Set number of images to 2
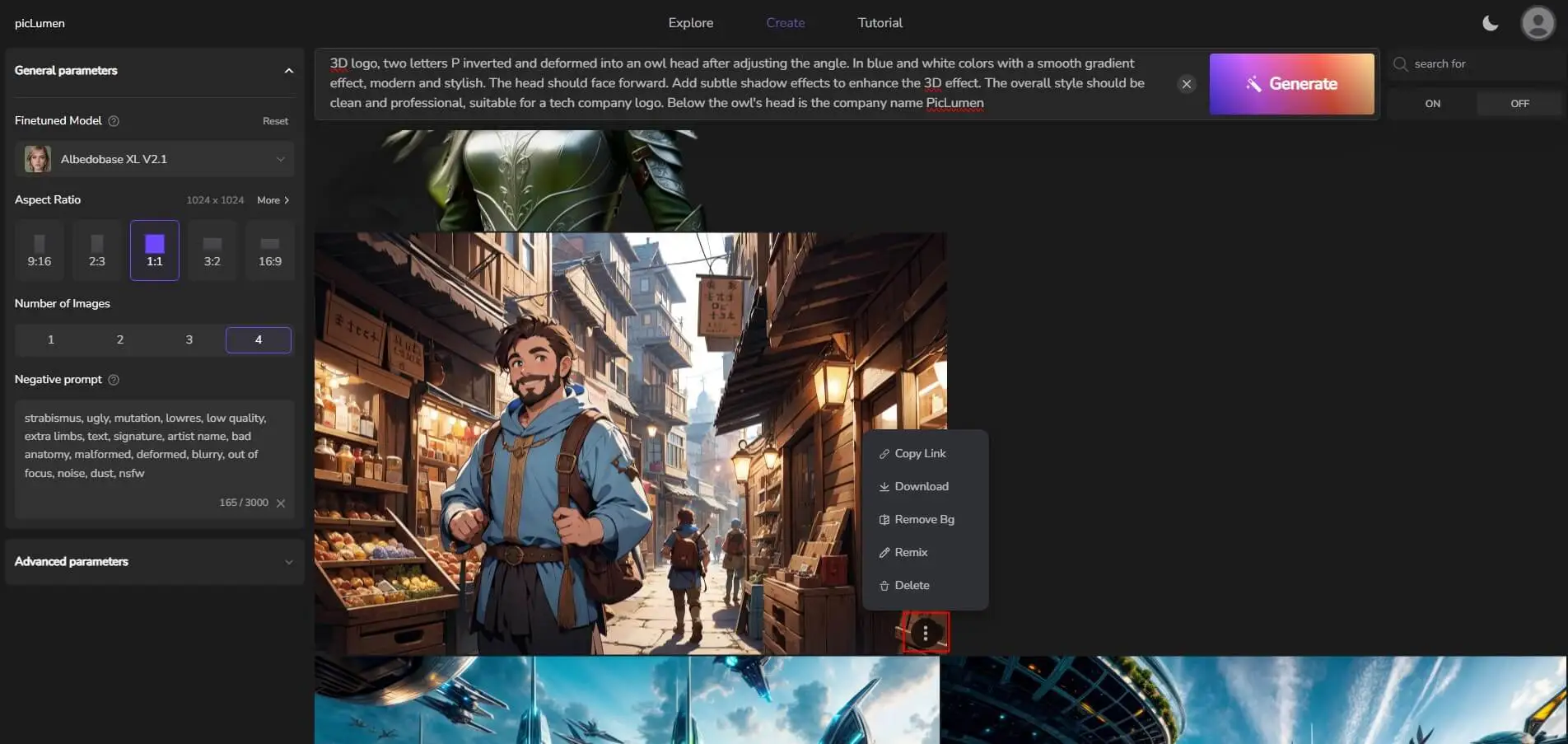 click(120, 339)
